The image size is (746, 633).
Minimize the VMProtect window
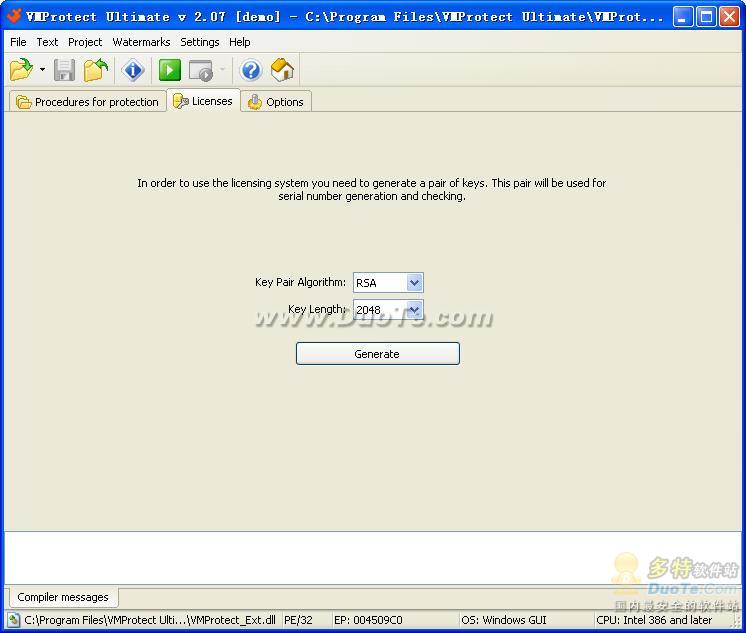(x=683, y=17)
